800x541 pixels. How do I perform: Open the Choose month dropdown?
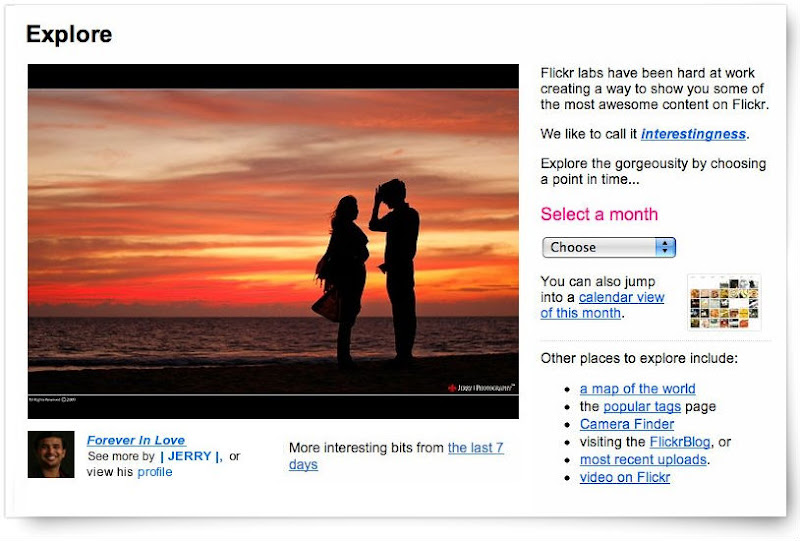(x=609, y=248)
